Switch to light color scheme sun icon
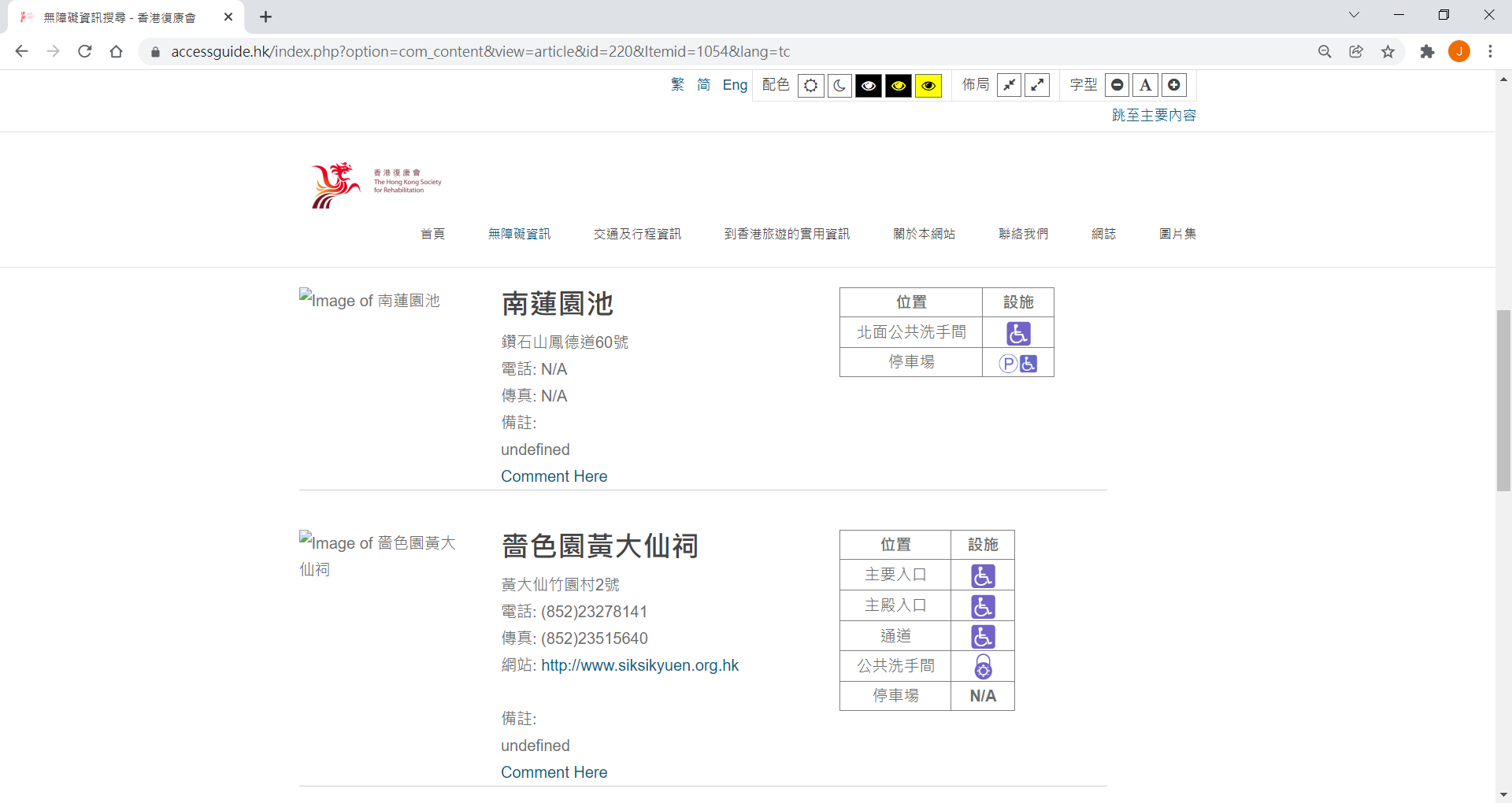This screenshot has width=1512, height=803. pos(810,85)
